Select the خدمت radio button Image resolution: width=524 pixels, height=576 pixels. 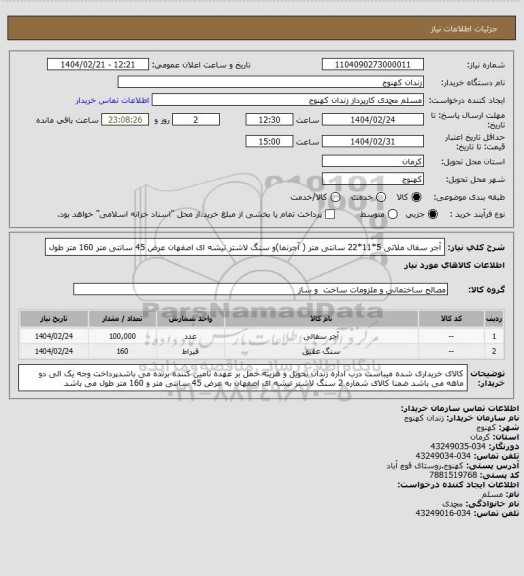click(381, 197)
